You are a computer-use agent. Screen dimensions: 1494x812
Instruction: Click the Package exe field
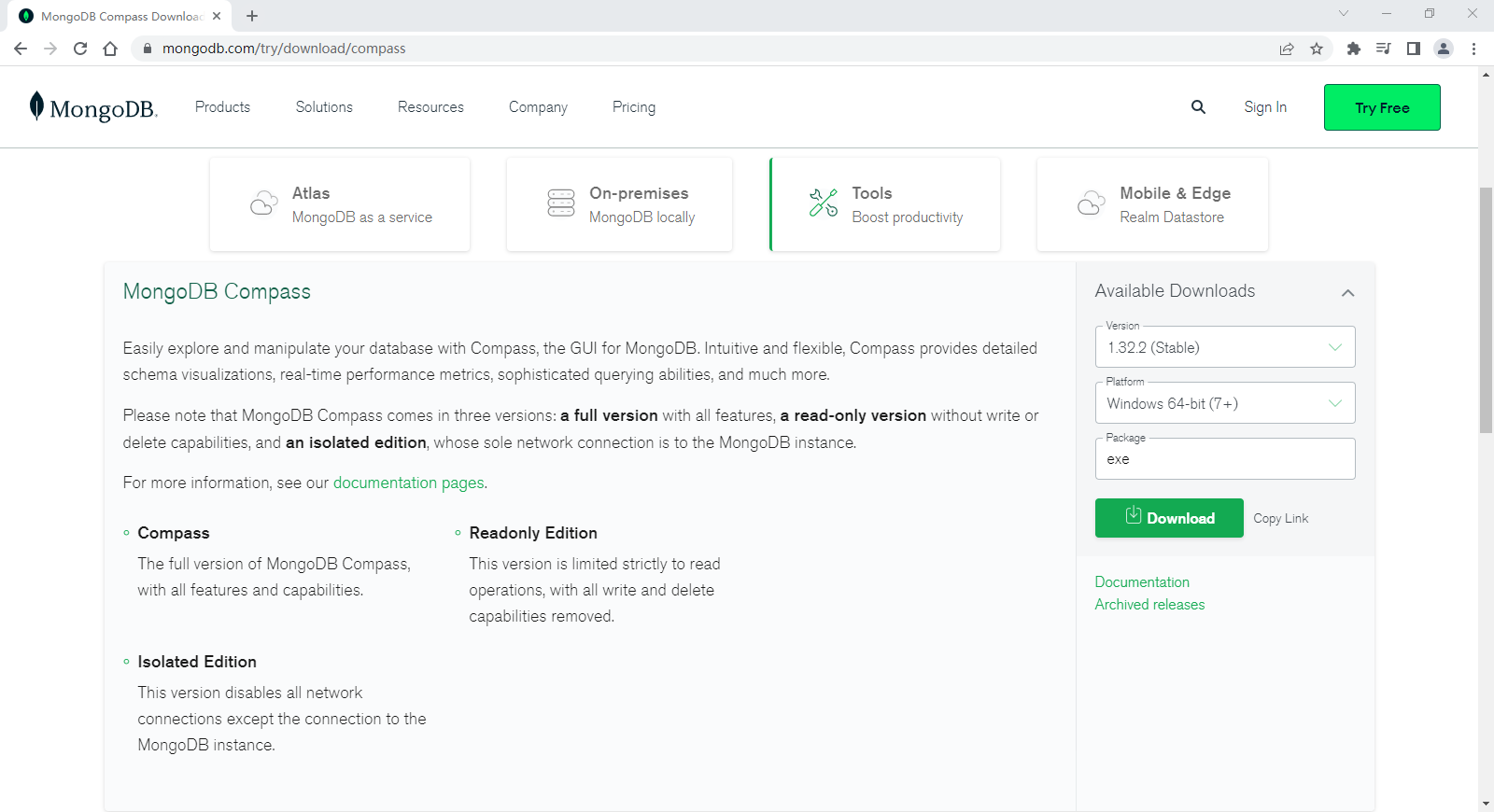tap(1225, 459)
